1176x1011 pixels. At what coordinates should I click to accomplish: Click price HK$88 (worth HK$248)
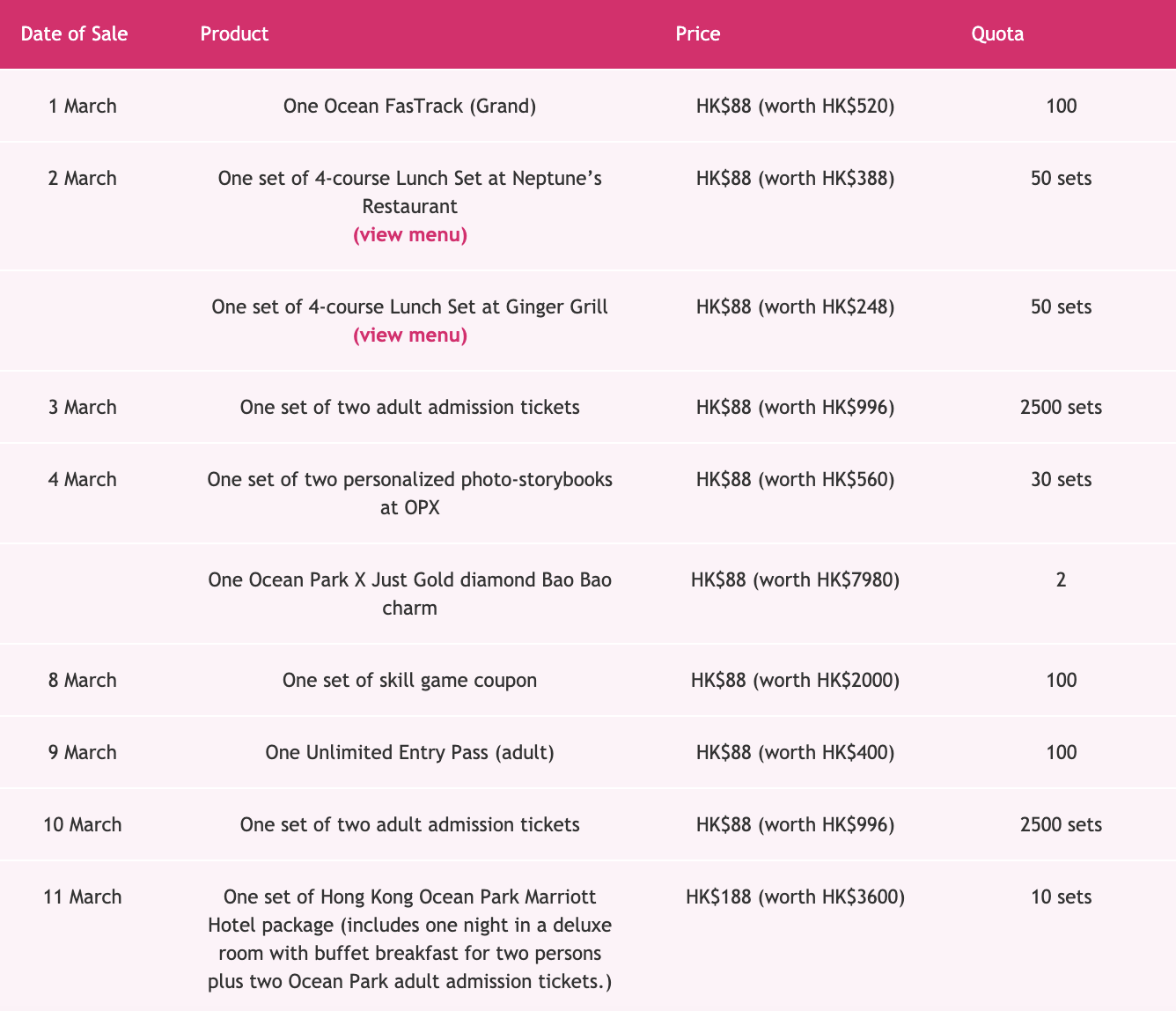pos(796,306)
